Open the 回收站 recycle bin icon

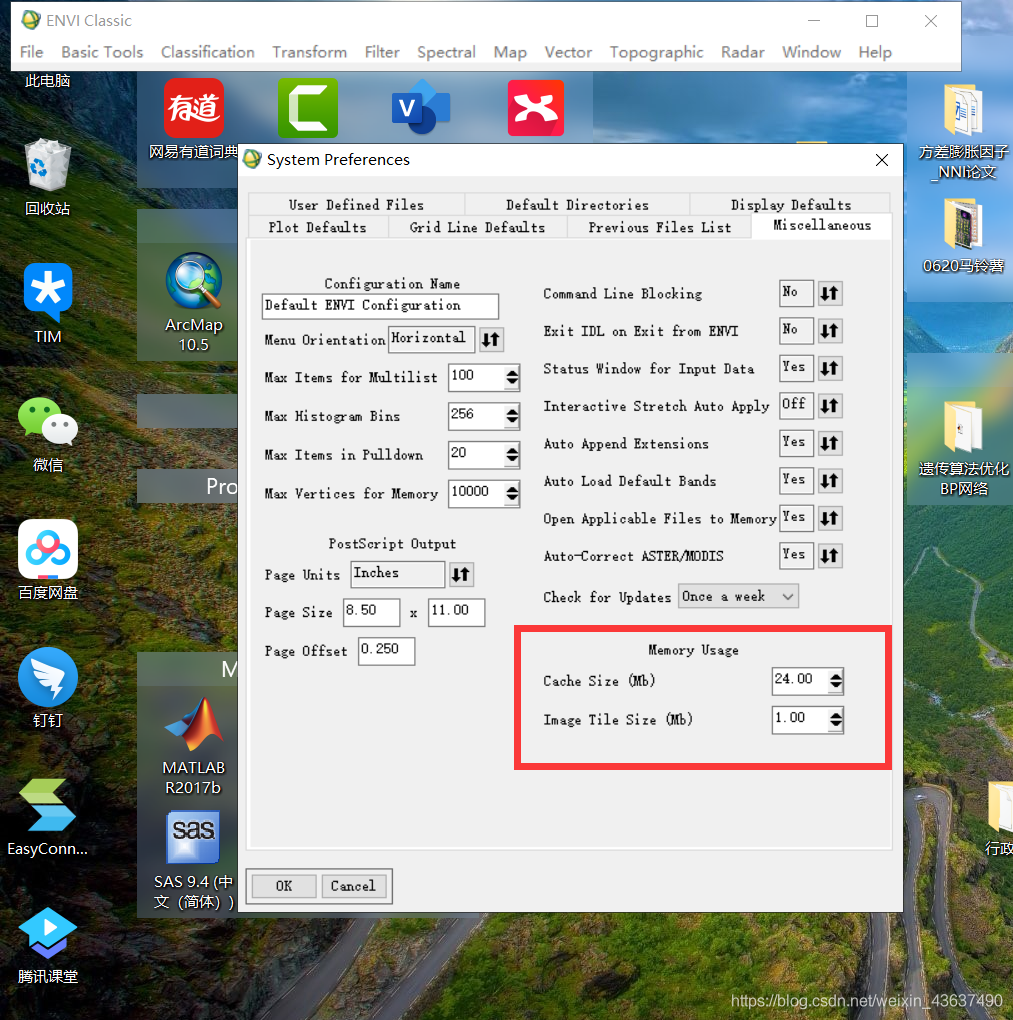(47, 177)
